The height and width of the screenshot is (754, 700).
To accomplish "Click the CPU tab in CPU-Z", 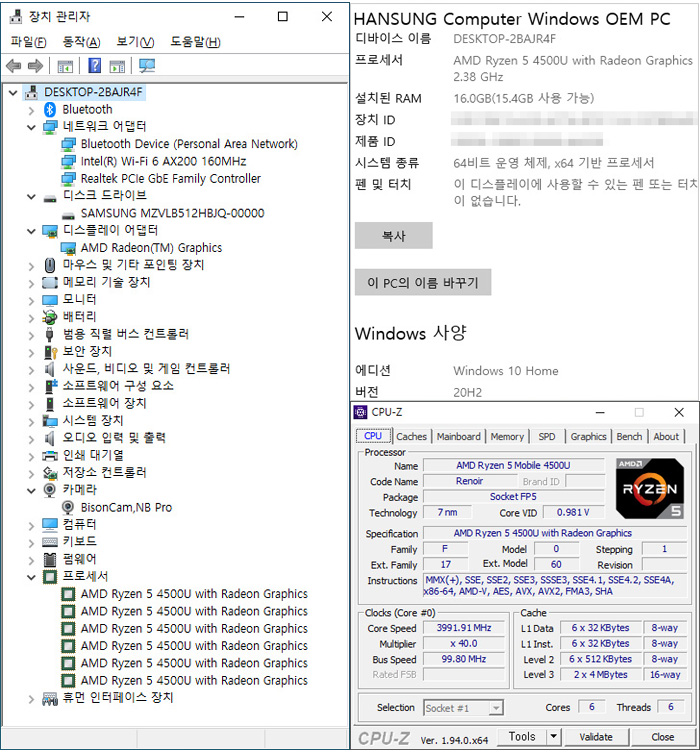I will coord(373,436).
